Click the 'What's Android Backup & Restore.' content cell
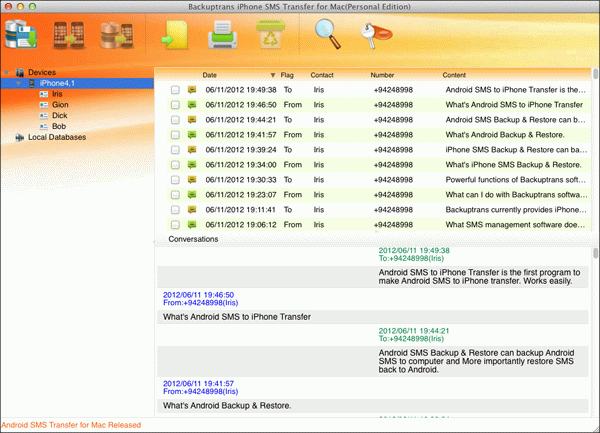 (505, 135)
